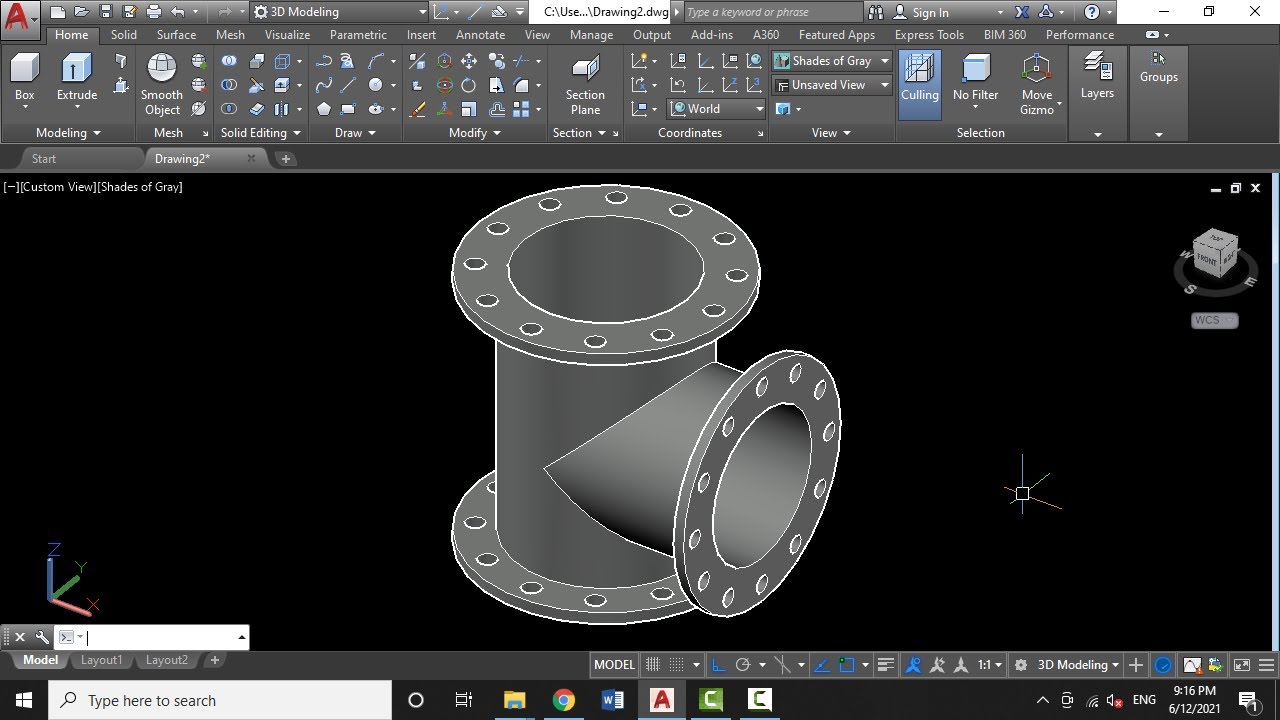Click the Plot printer icon
Viewport: 1280px width, 720px height.
click(x=153, y=12)
